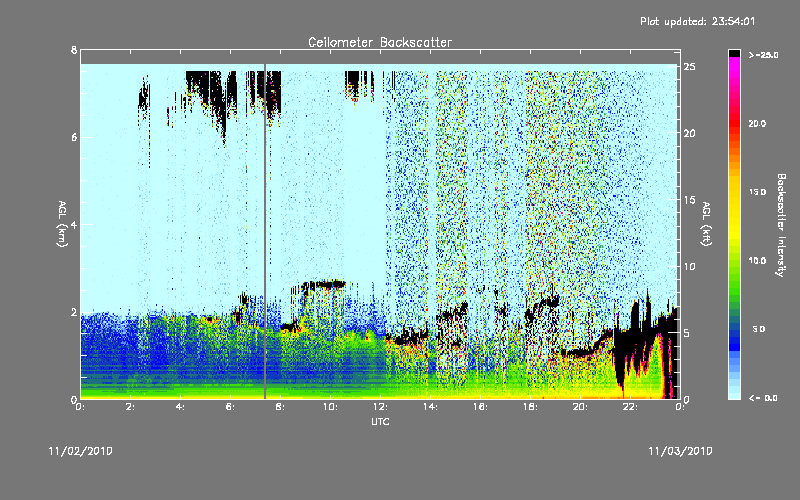Click the '4' tick on km axis
The width and height of the screenshot is (800, 500).
[x=74, y=224]
